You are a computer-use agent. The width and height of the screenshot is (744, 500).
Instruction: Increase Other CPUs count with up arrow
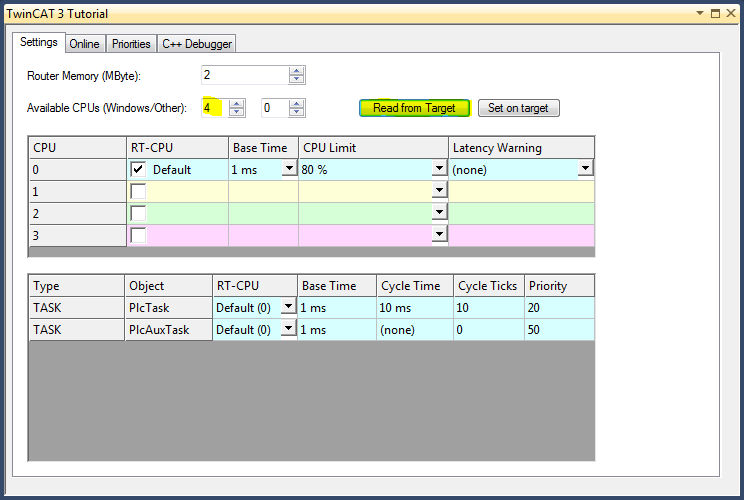pos(297,104)
